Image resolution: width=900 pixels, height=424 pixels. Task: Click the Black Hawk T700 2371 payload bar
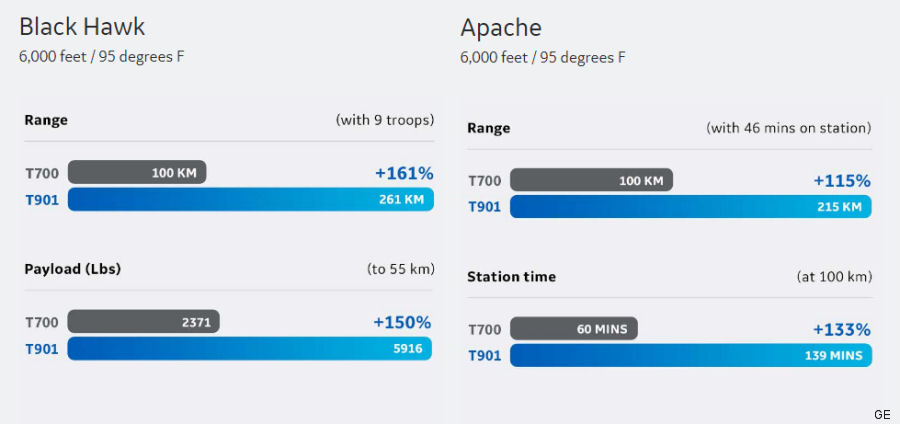pos(143,321)
